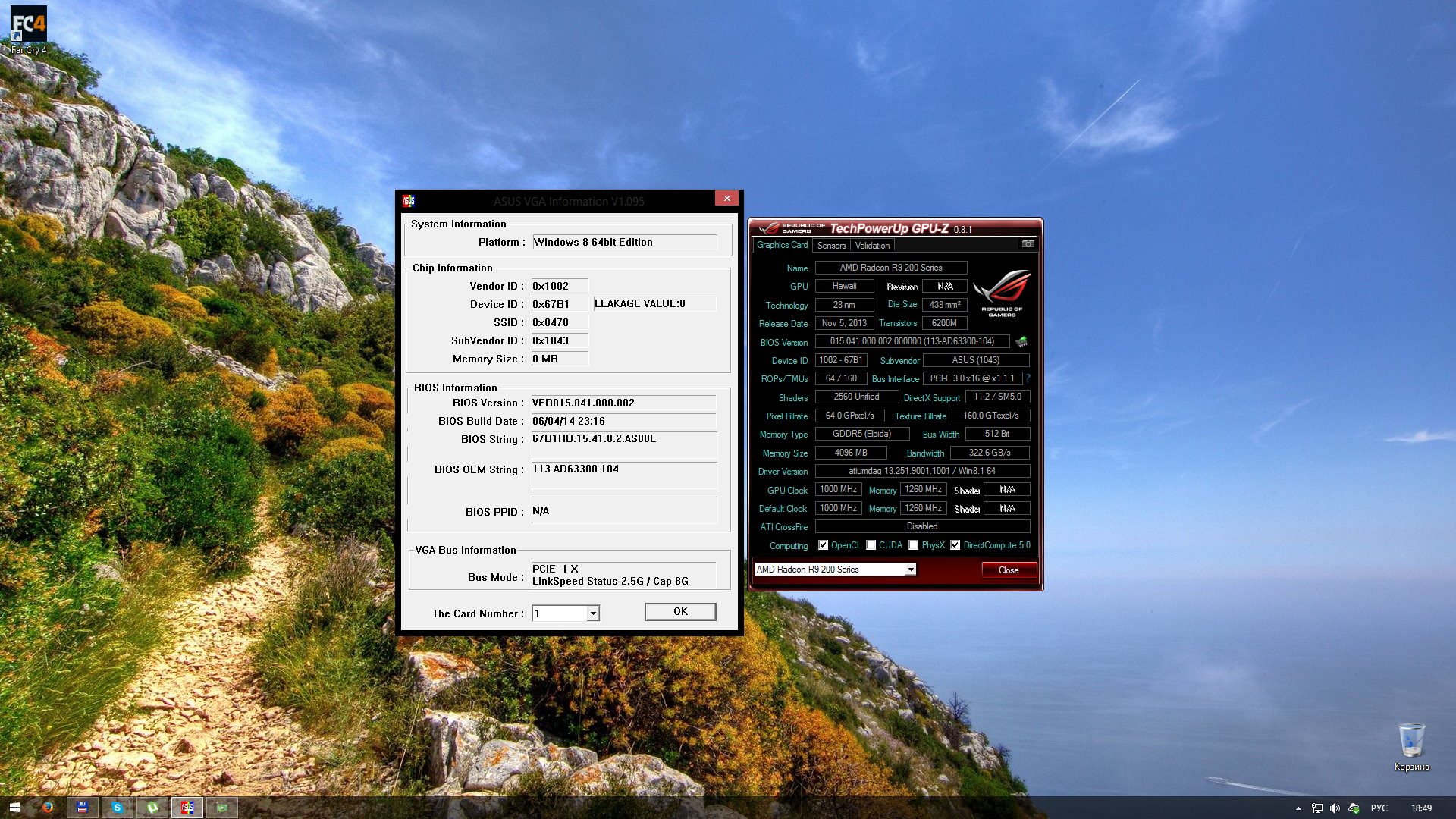The image size is (1456, 819).
Task: Open the Card Number dropdown
Action: [593, 613]
